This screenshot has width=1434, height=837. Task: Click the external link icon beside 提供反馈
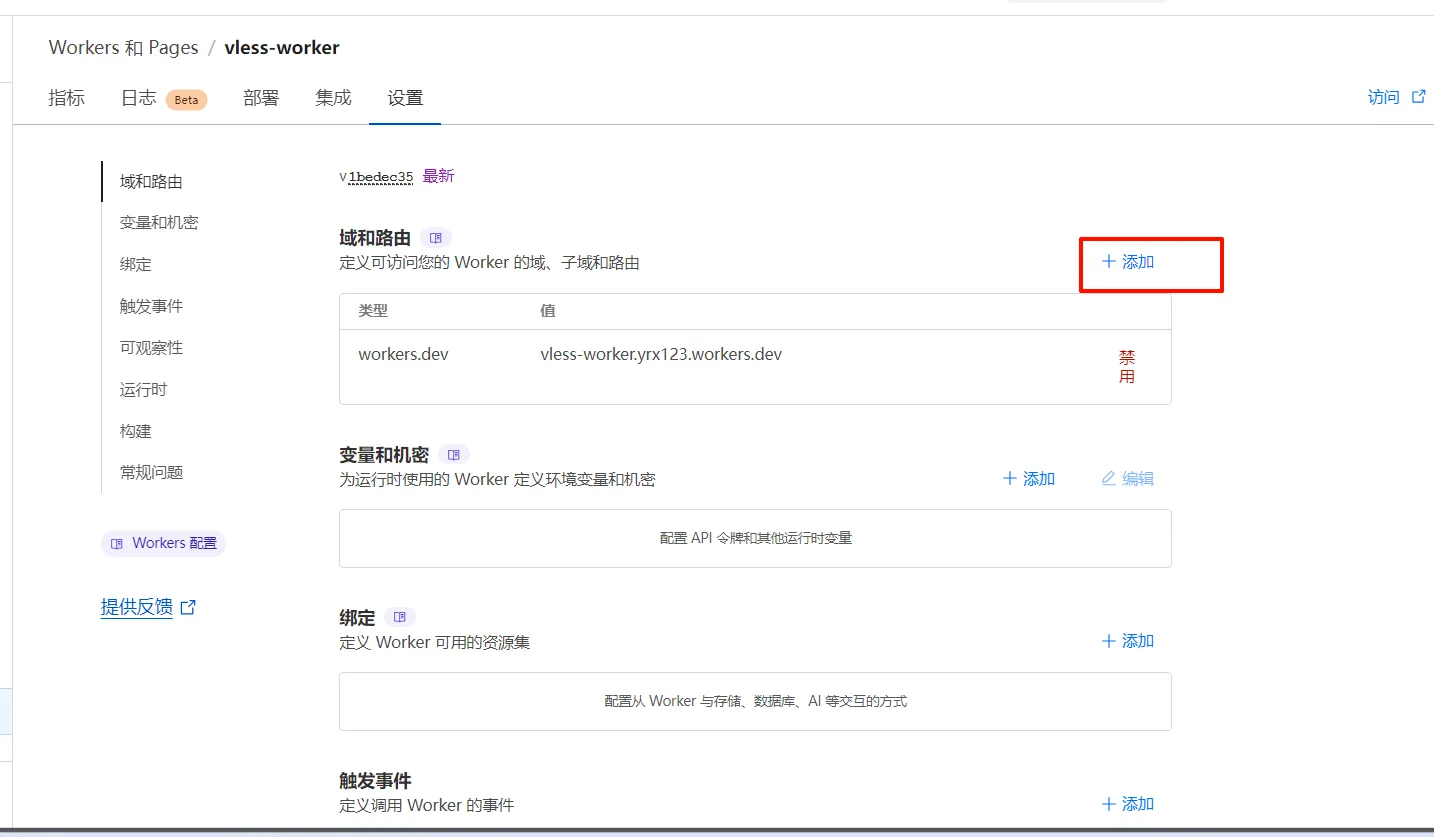coord(188,607)
